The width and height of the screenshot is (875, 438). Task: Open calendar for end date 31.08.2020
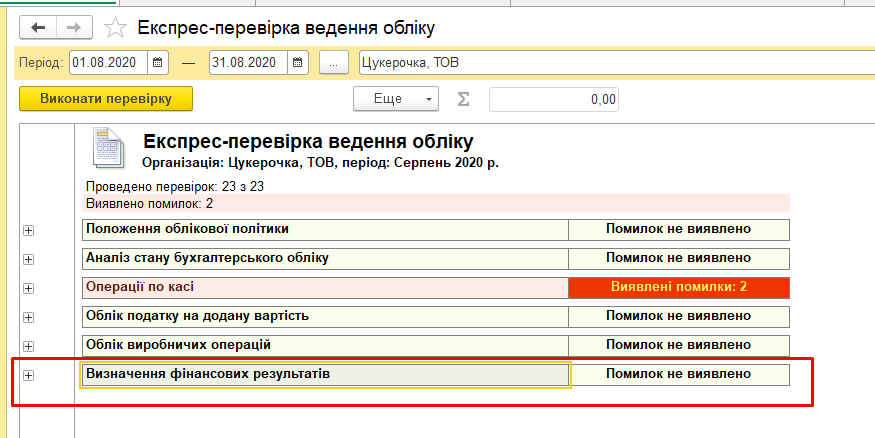(x=297, y=63)
